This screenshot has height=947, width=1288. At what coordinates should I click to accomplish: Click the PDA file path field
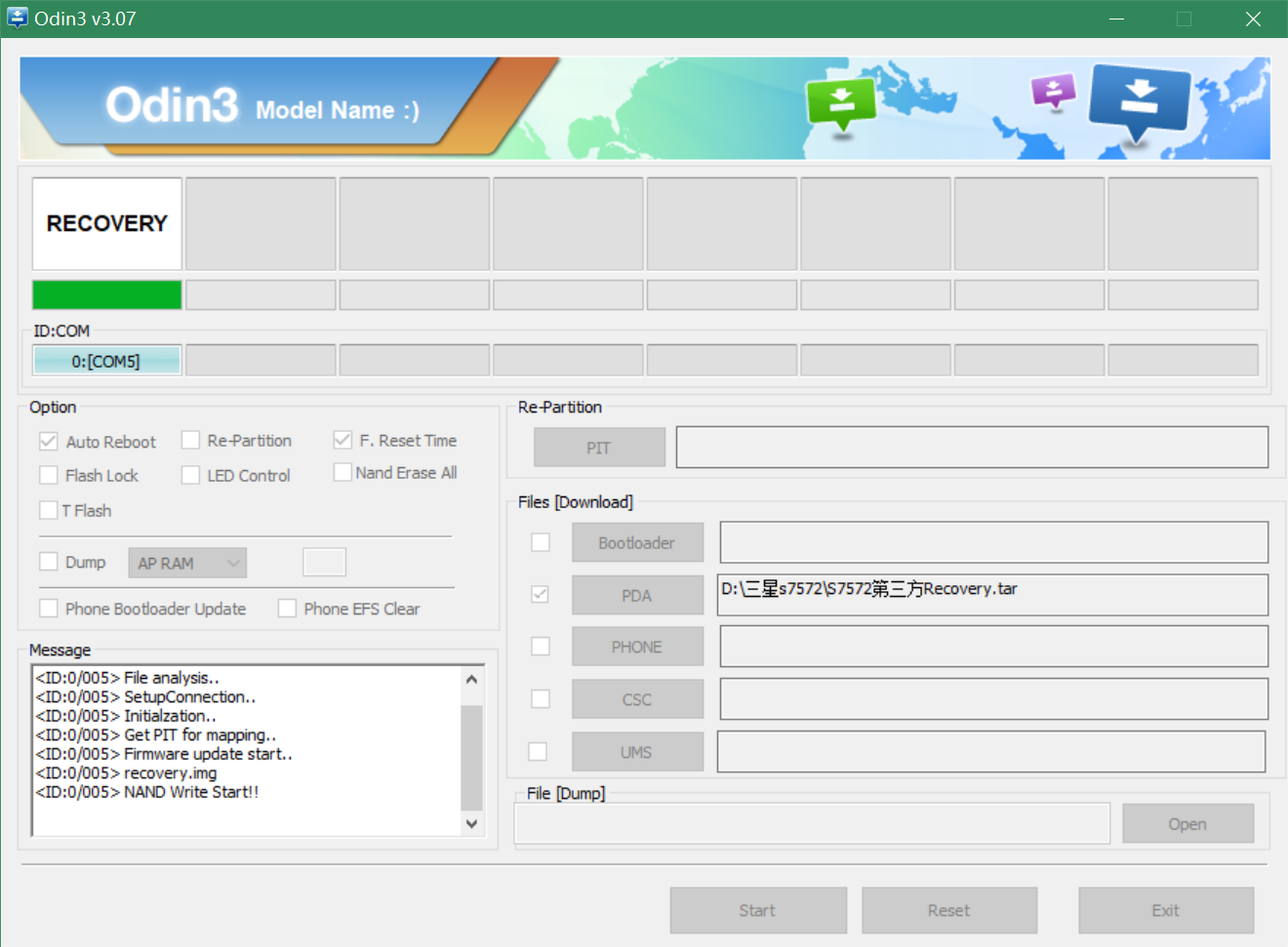coord(992,594)
